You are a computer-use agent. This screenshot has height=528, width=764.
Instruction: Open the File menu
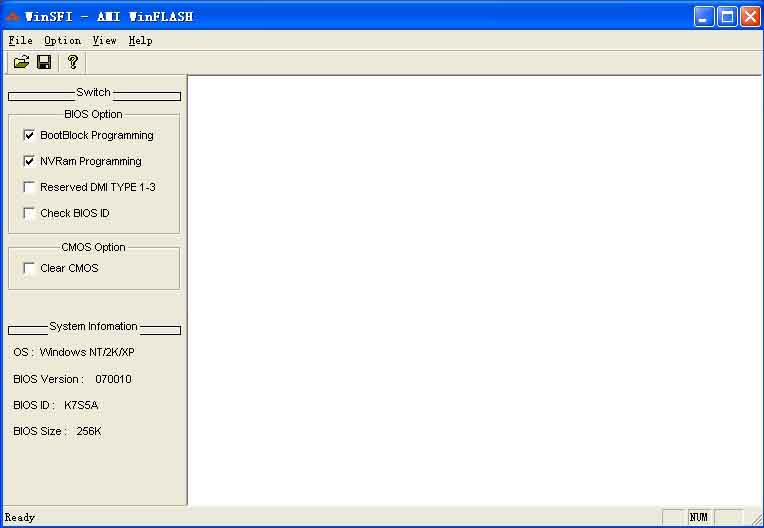tap(20, 41)
